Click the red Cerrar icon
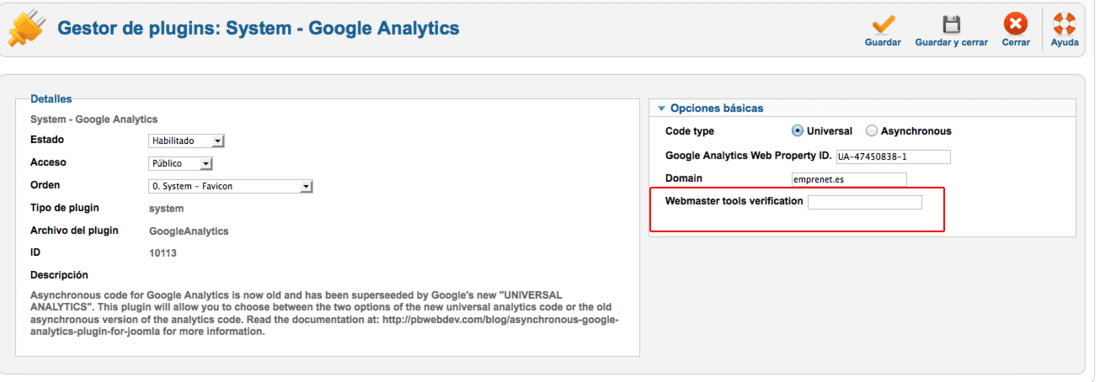Viewport: 1100px width, 382px height. [x=1015, y=24]
